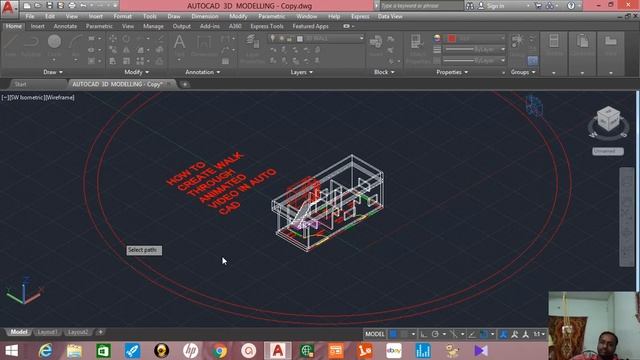
Task: Toggle annotation visibility icon in status bar
Action: click(x=515, y=334)
